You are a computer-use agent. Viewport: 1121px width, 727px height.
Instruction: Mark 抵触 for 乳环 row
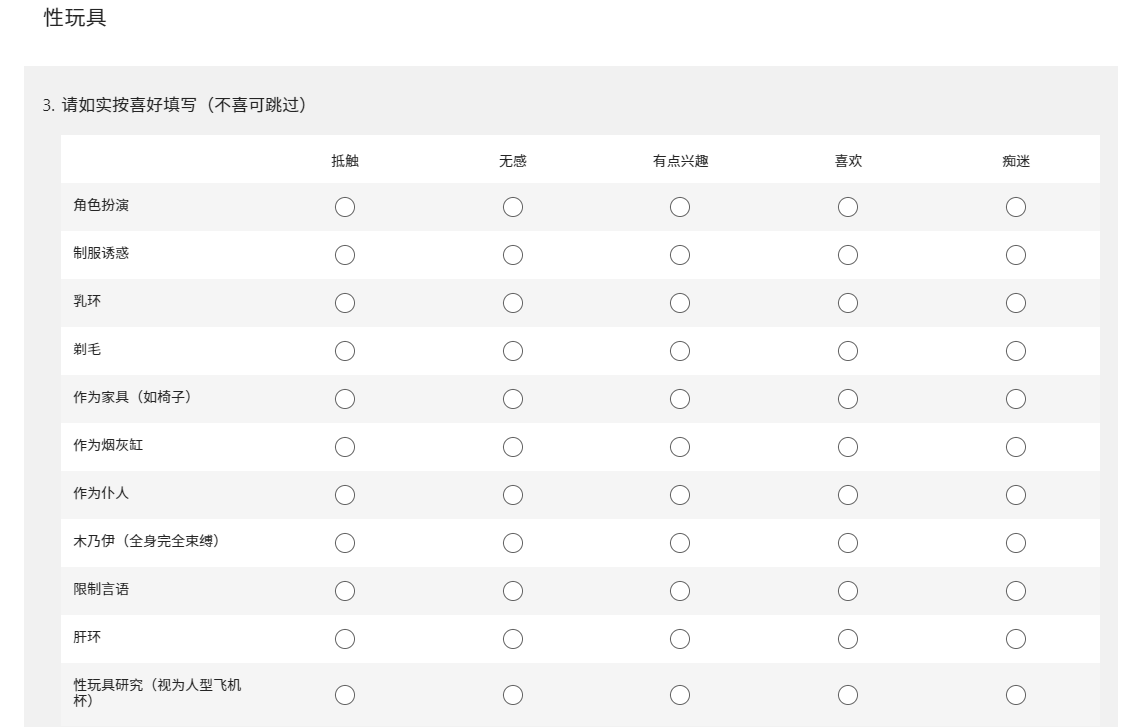point(345,303)
